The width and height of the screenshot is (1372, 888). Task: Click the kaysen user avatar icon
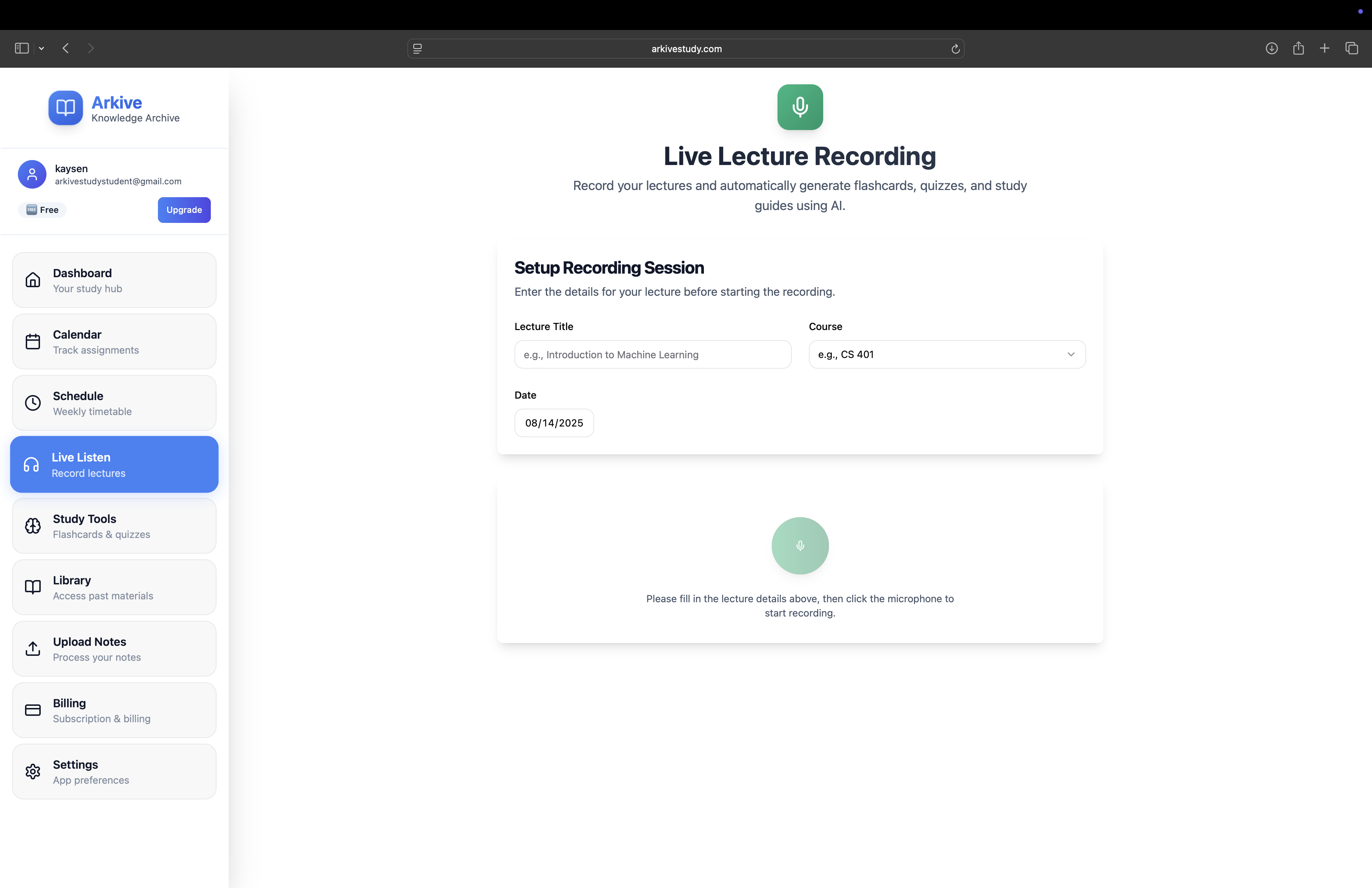32,174
